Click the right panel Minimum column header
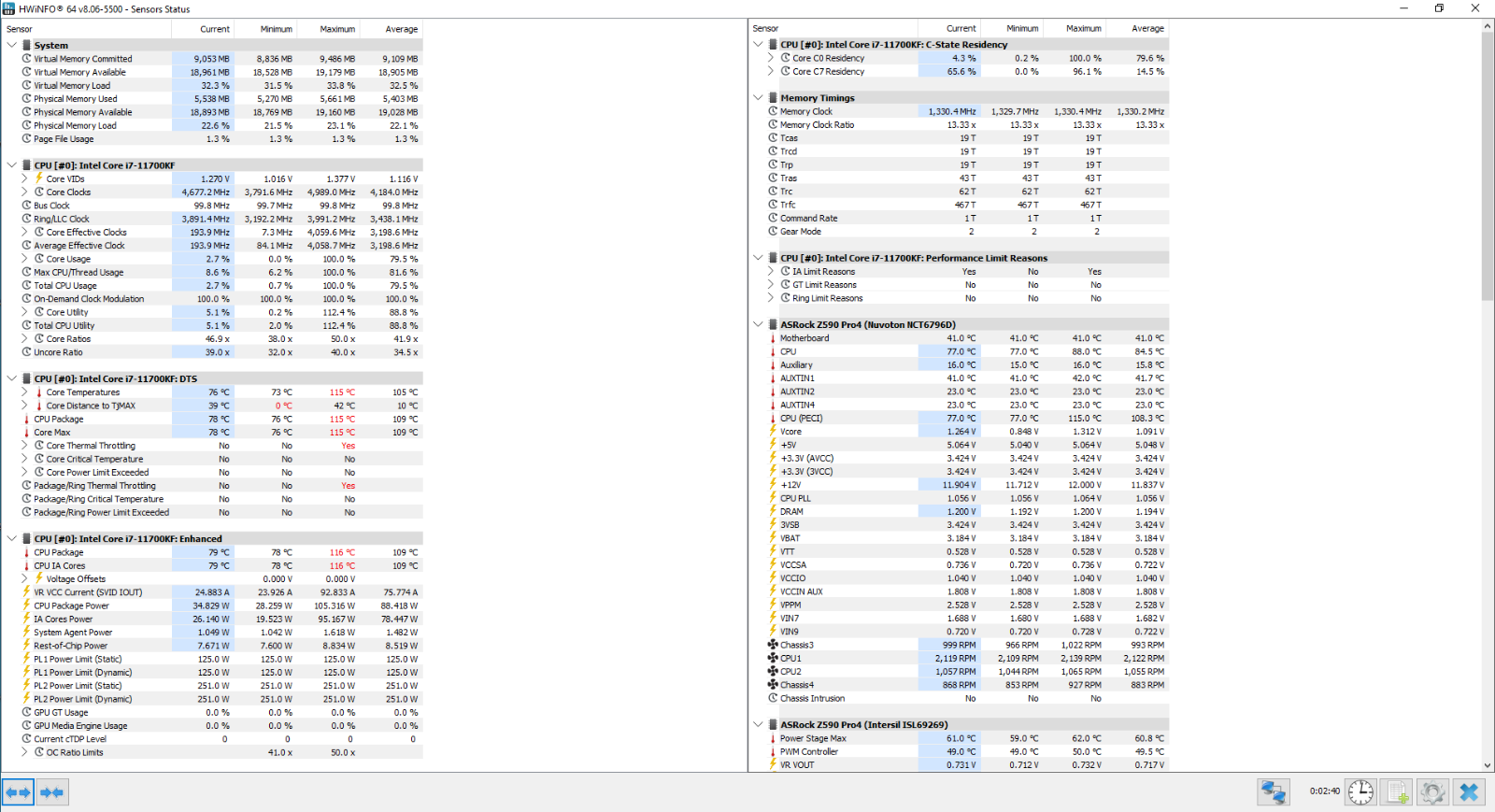 tap(1011, 28)
